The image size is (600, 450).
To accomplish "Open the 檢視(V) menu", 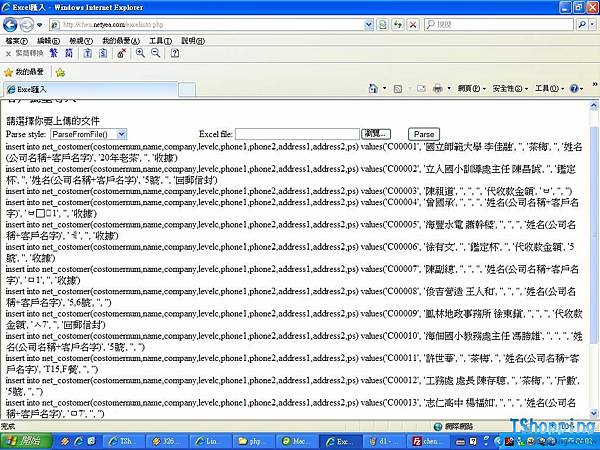I will (81, 41).
